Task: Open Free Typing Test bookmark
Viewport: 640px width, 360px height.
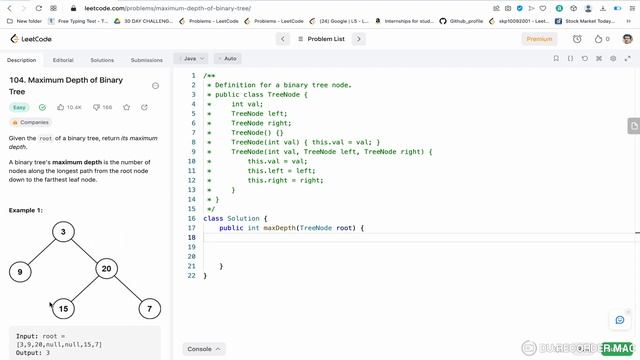Action: [x=78, y=21]
